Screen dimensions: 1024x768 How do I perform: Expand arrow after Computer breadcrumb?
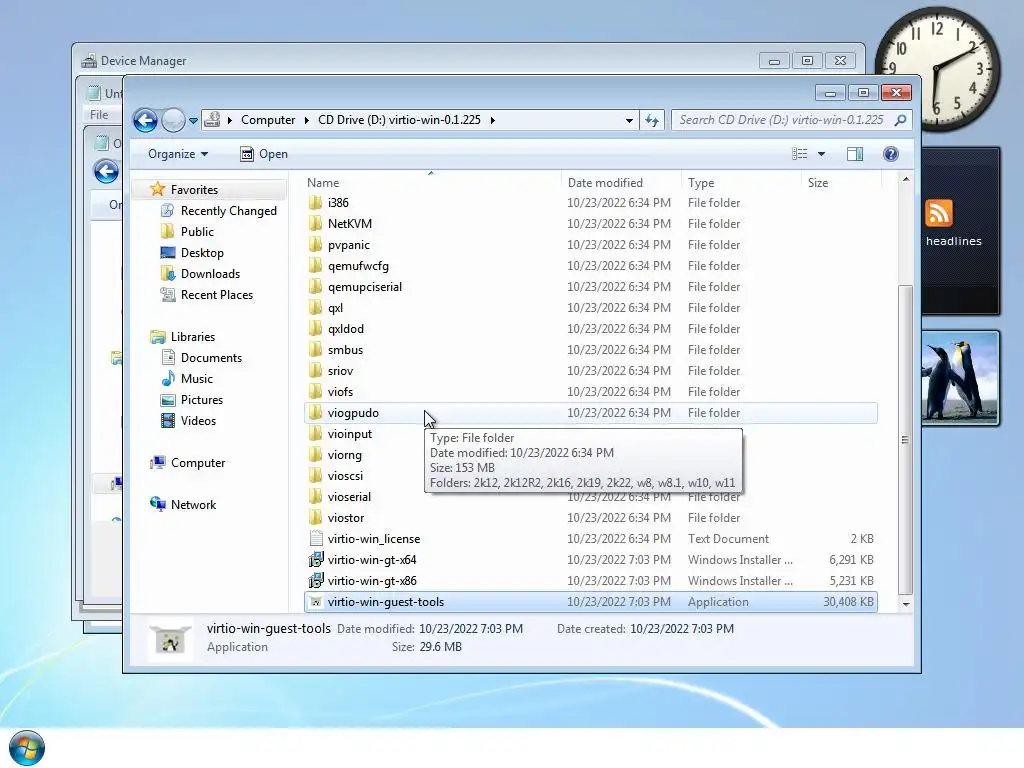point(306,120)
